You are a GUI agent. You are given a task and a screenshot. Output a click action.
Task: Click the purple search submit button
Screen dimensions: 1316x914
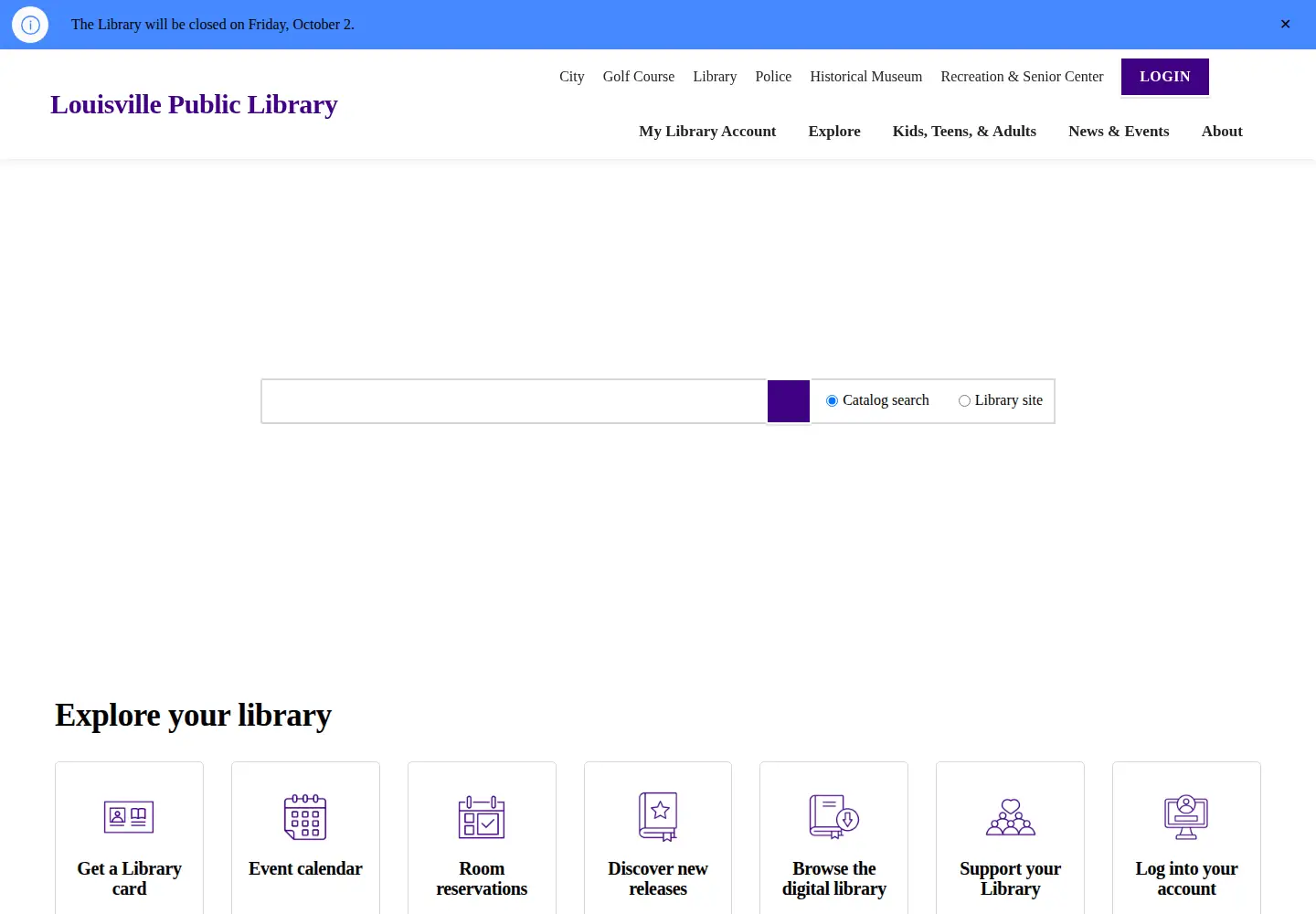(x=789, y=401)
